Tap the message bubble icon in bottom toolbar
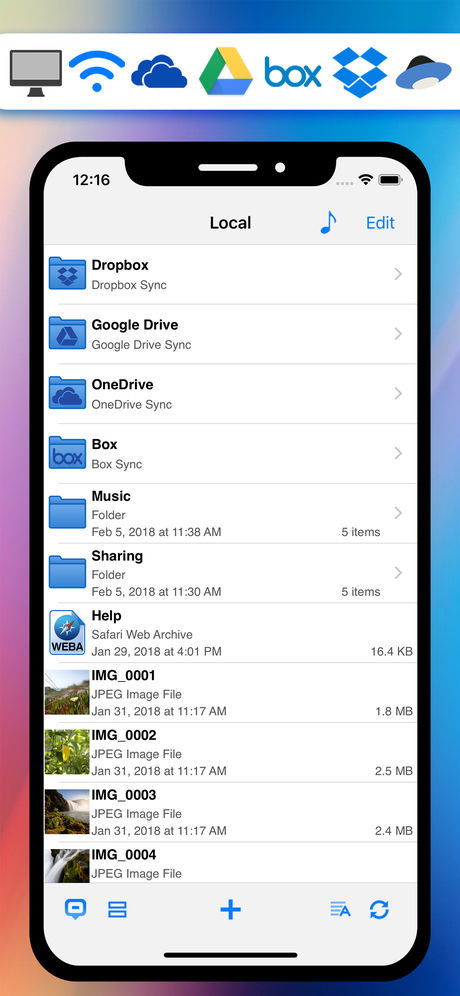Image resolution: width=460 pixels, height=996 pixels. click(x=76, y=910)
